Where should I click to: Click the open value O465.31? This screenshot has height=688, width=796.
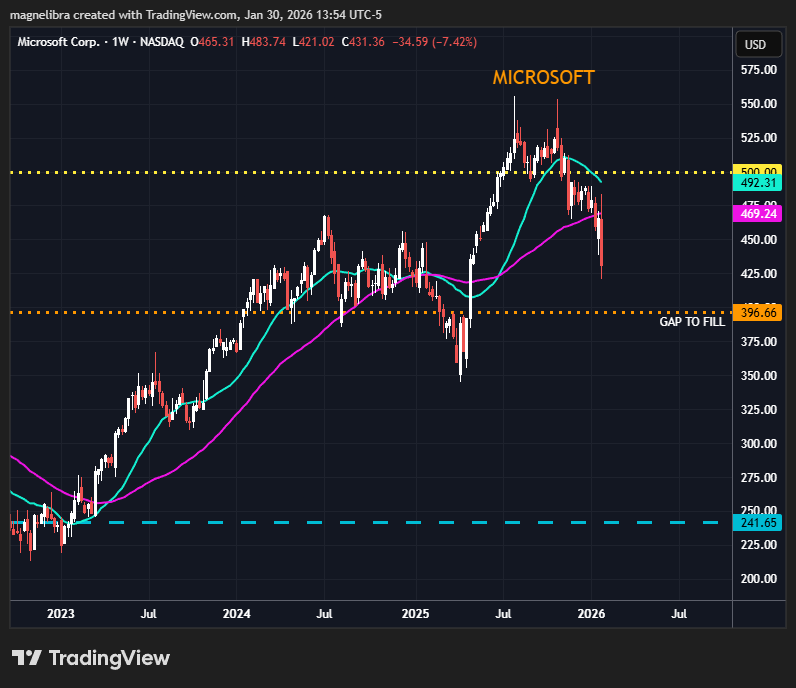(x=212, y=42)
